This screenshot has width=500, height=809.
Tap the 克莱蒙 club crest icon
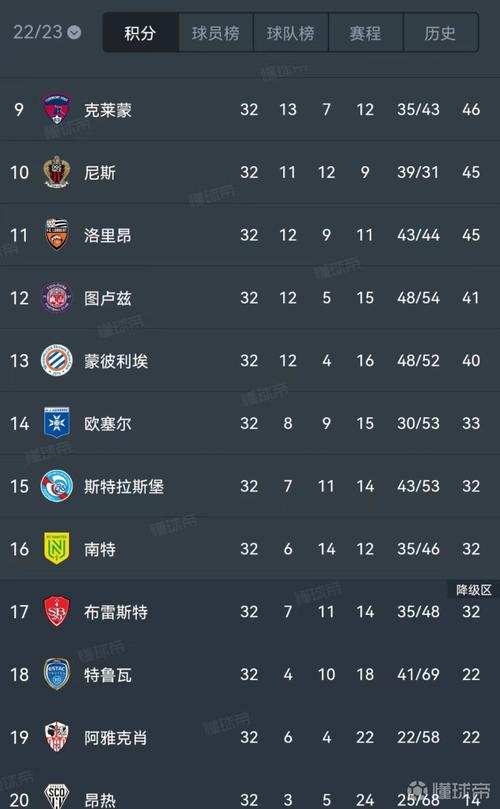57,109
